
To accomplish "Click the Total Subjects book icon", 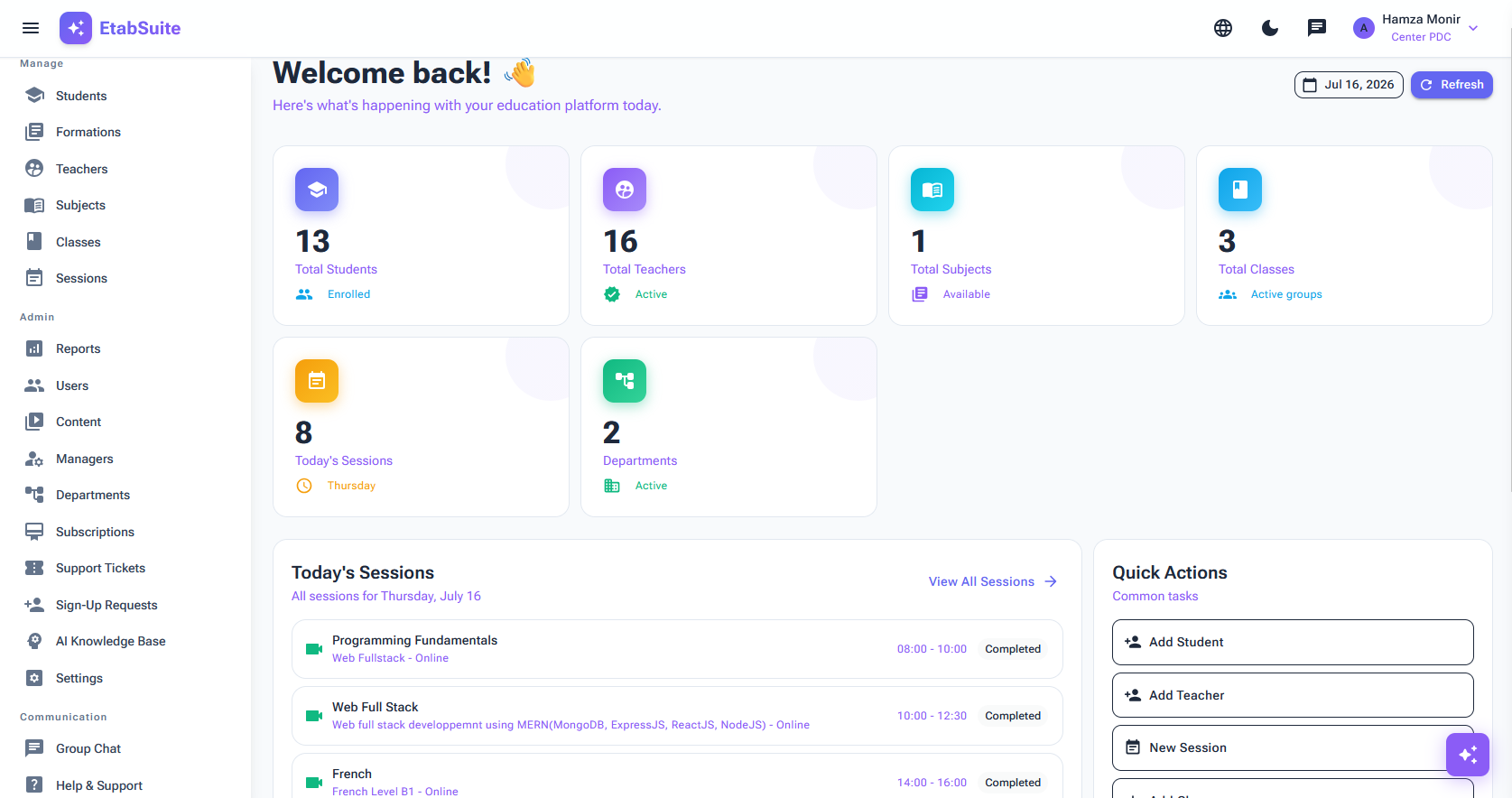I will (x=932, y=190).
